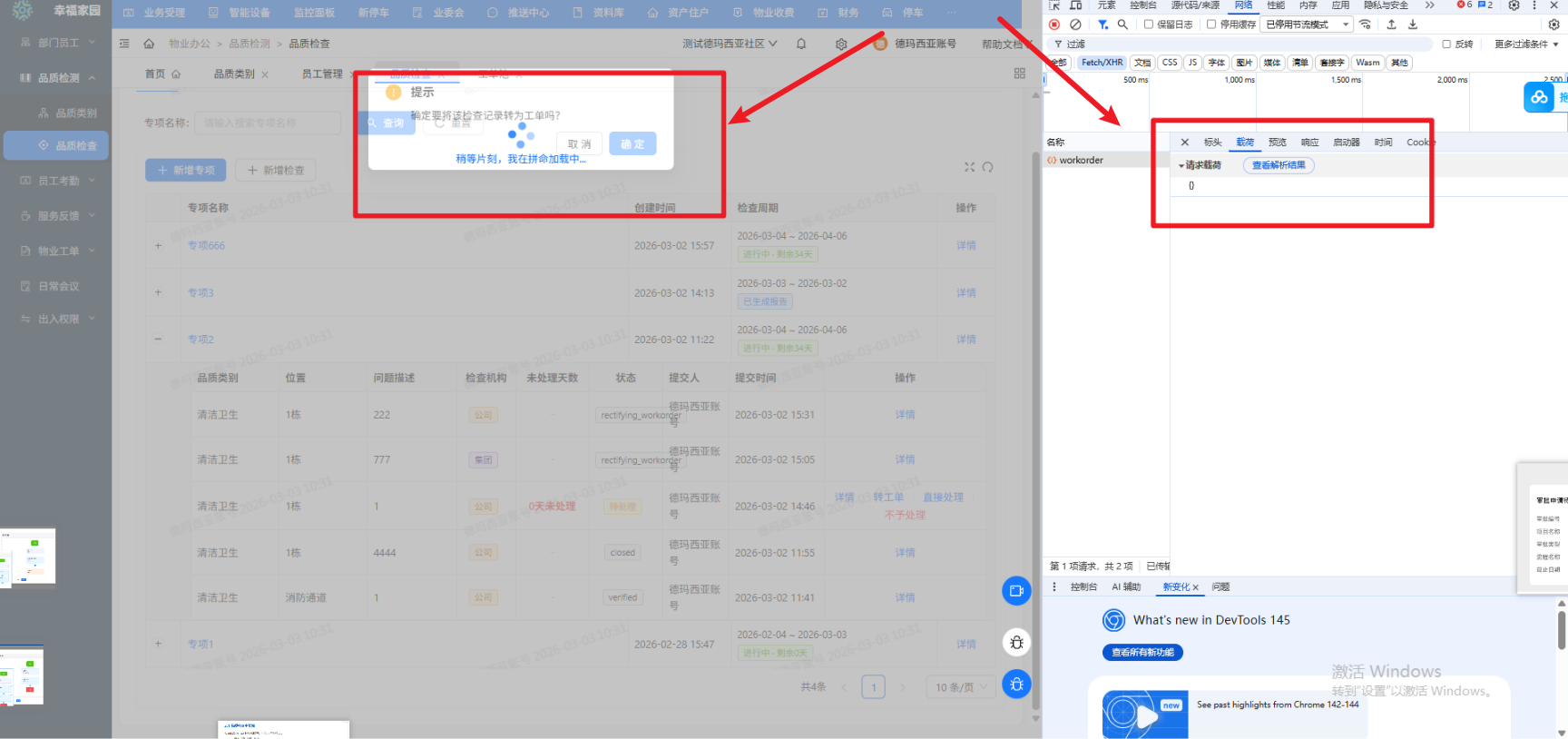Click the 查看解析结果 button

click(x=1279, y=165)
